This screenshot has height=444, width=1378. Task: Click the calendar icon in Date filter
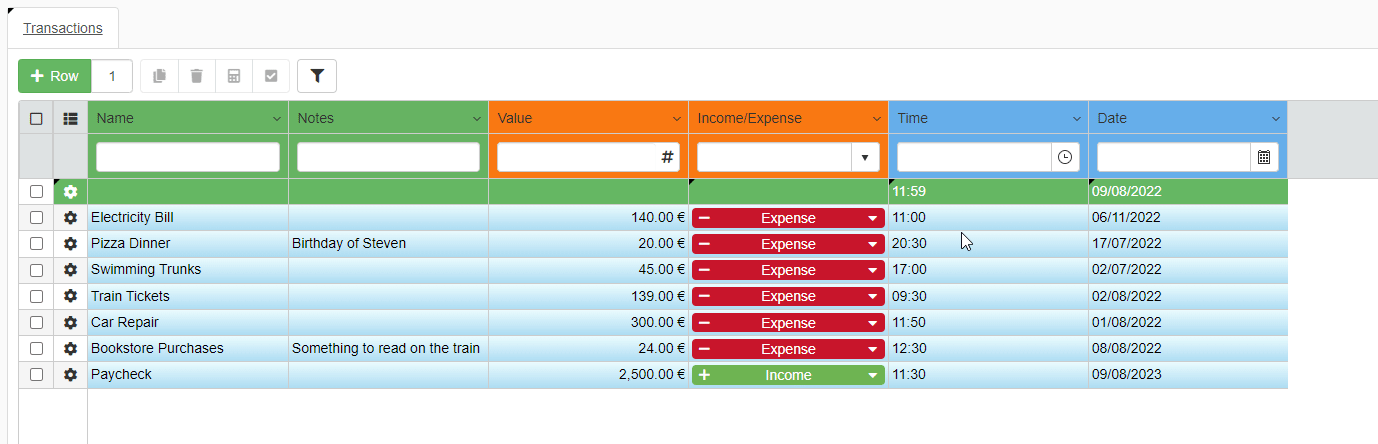(1264, 157)
